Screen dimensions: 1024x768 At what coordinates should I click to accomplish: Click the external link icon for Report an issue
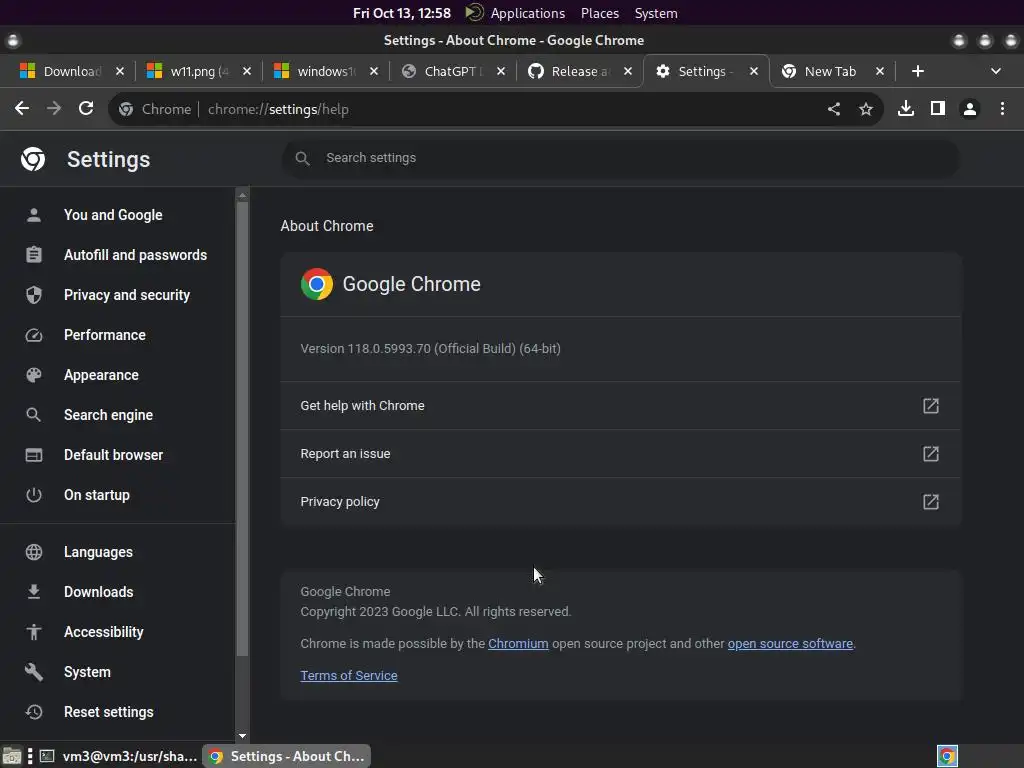(931, 454)
